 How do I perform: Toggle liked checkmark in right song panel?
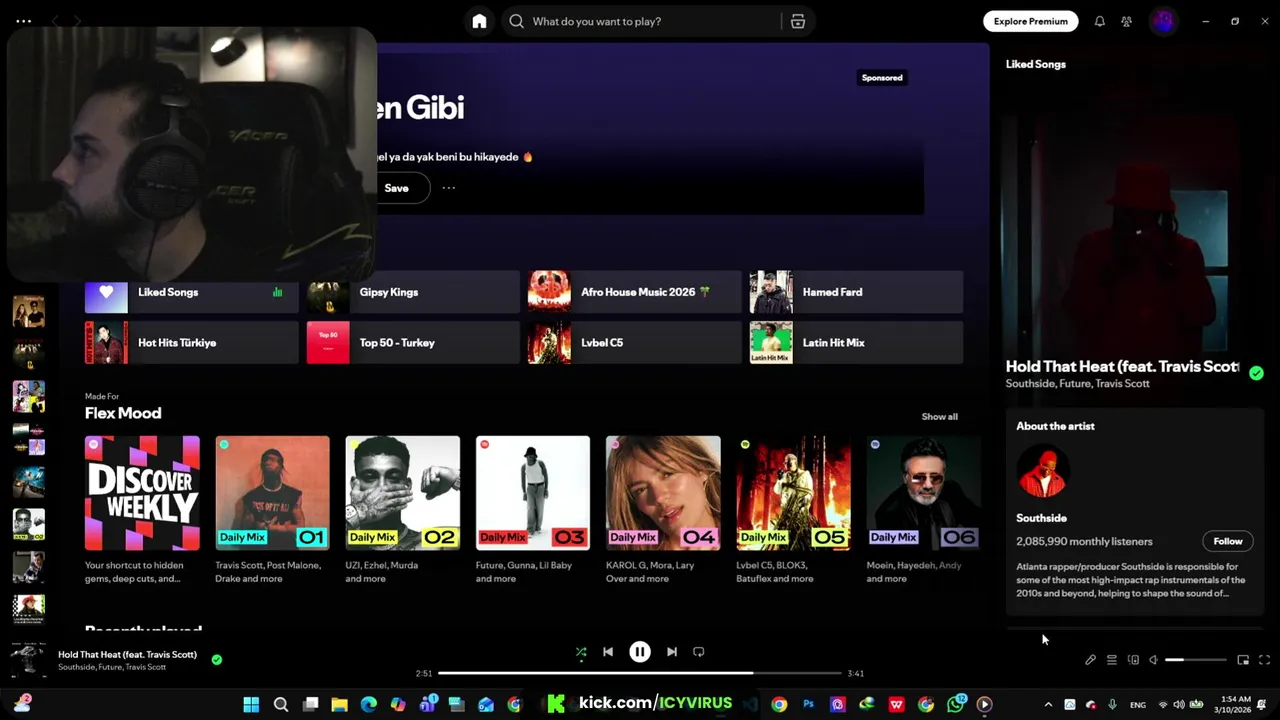point(1256,373)
